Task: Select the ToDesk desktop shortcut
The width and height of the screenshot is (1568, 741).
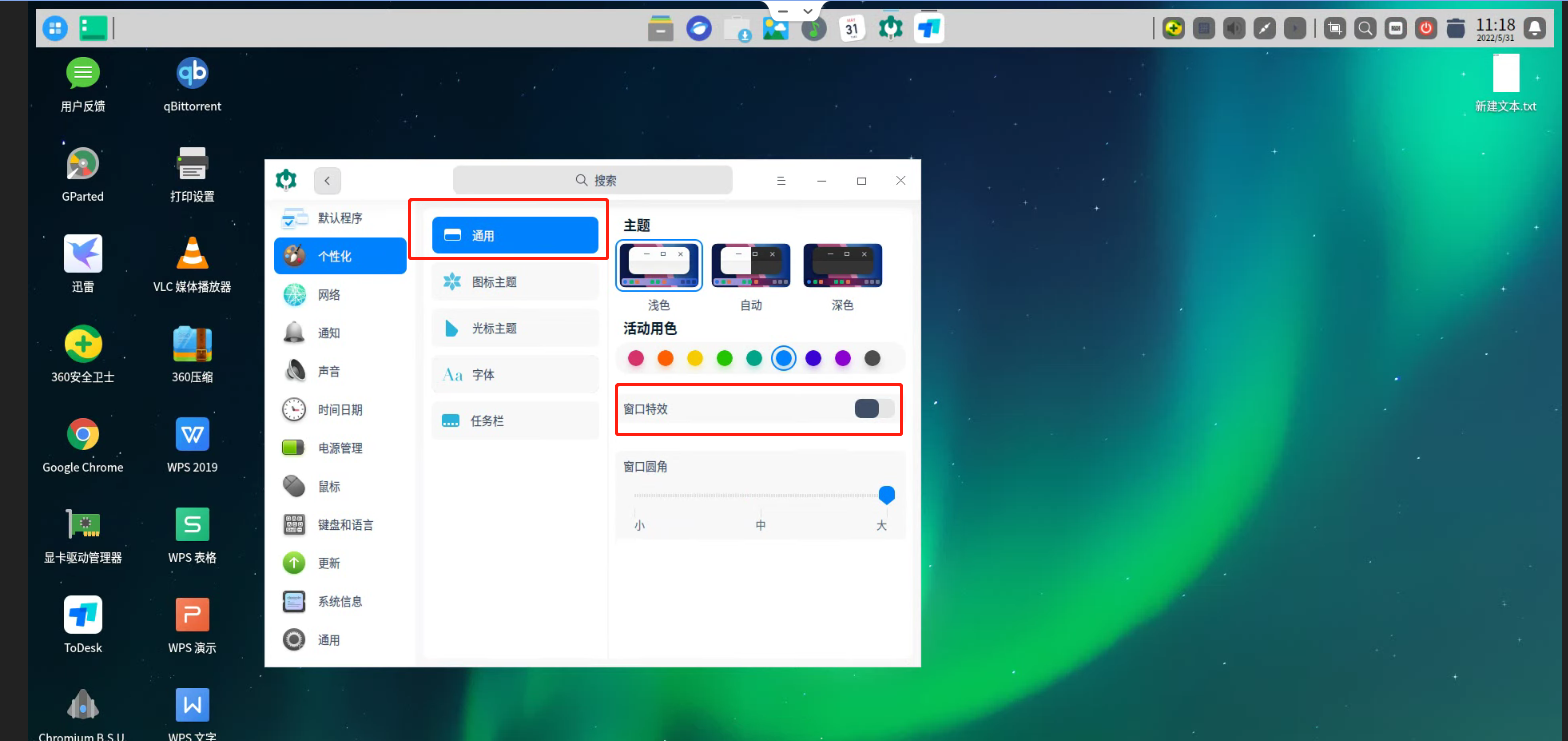Action: coord(83,625)
